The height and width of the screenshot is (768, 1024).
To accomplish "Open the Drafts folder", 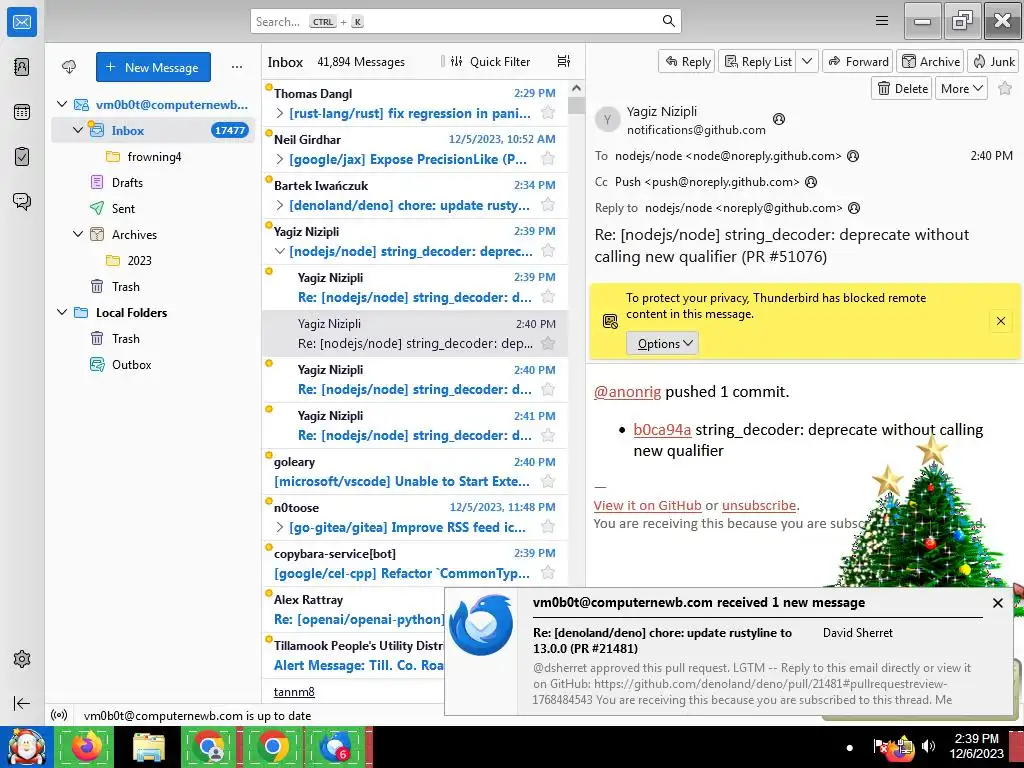I will [x=127, y=182].
